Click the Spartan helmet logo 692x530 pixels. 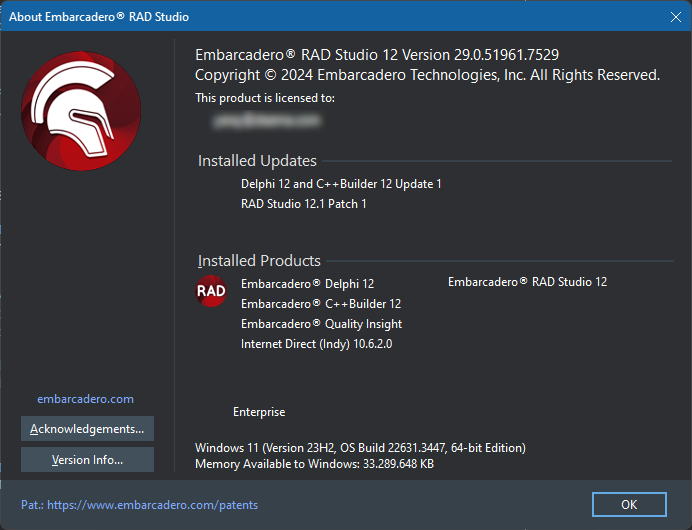[81, 111]
